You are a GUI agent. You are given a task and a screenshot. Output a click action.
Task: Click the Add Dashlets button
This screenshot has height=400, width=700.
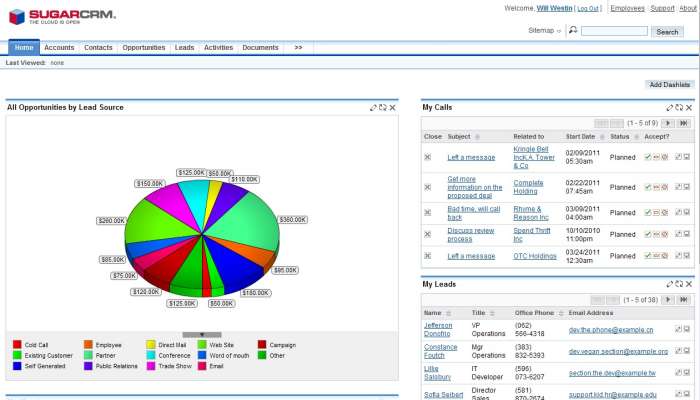coord(669,85)
